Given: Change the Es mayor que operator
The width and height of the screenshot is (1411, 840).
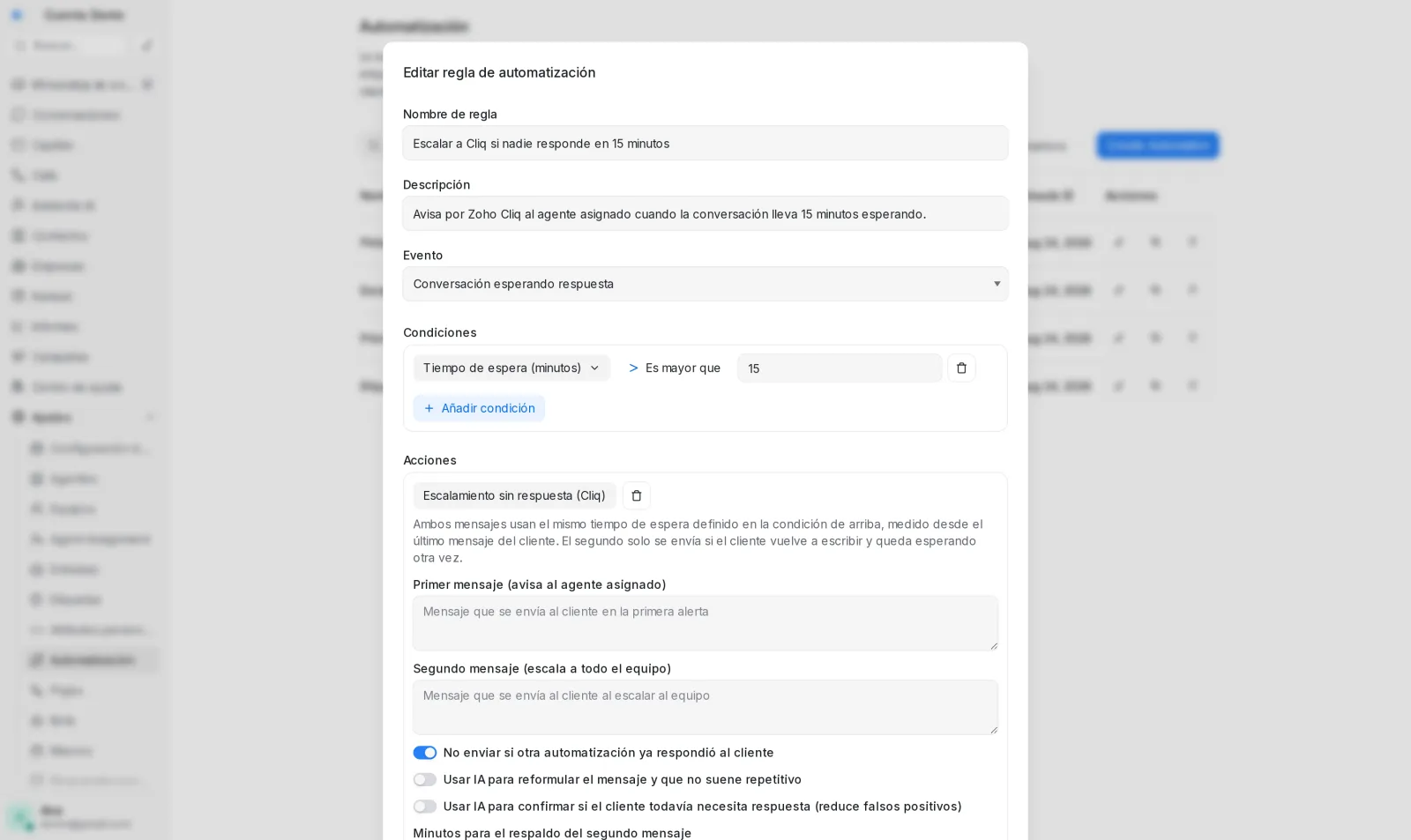Looking at the screenshot, I should click(674, 368).
